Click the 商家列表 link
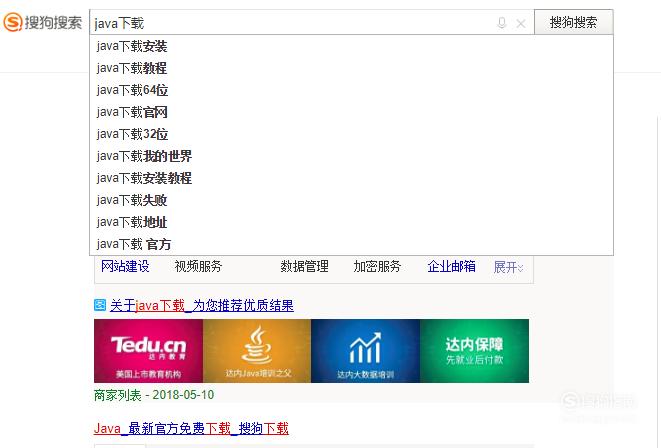 point(118,395)
